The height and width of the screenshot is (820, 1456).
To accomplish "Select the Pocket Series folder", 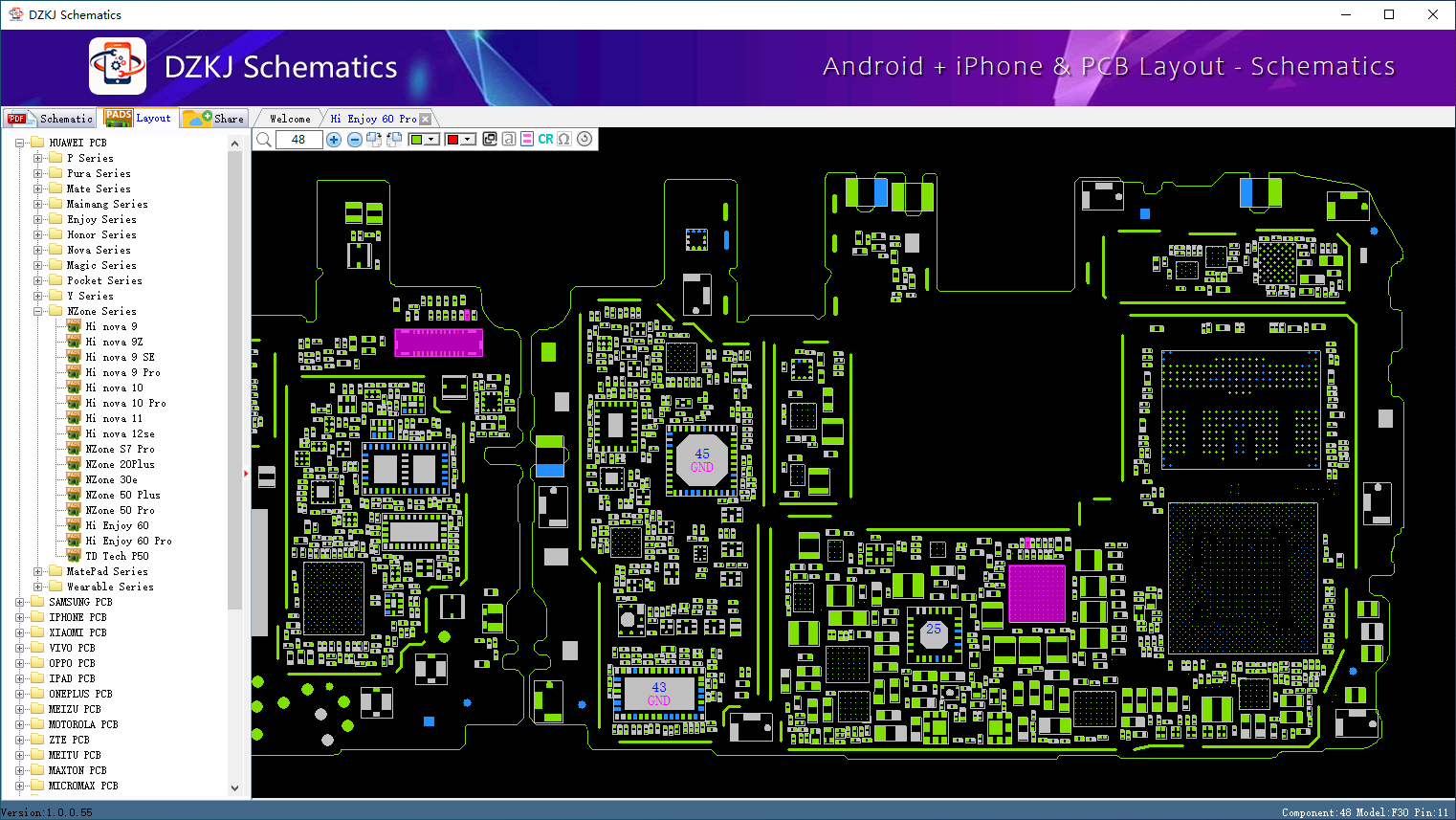I will point(104,280).
